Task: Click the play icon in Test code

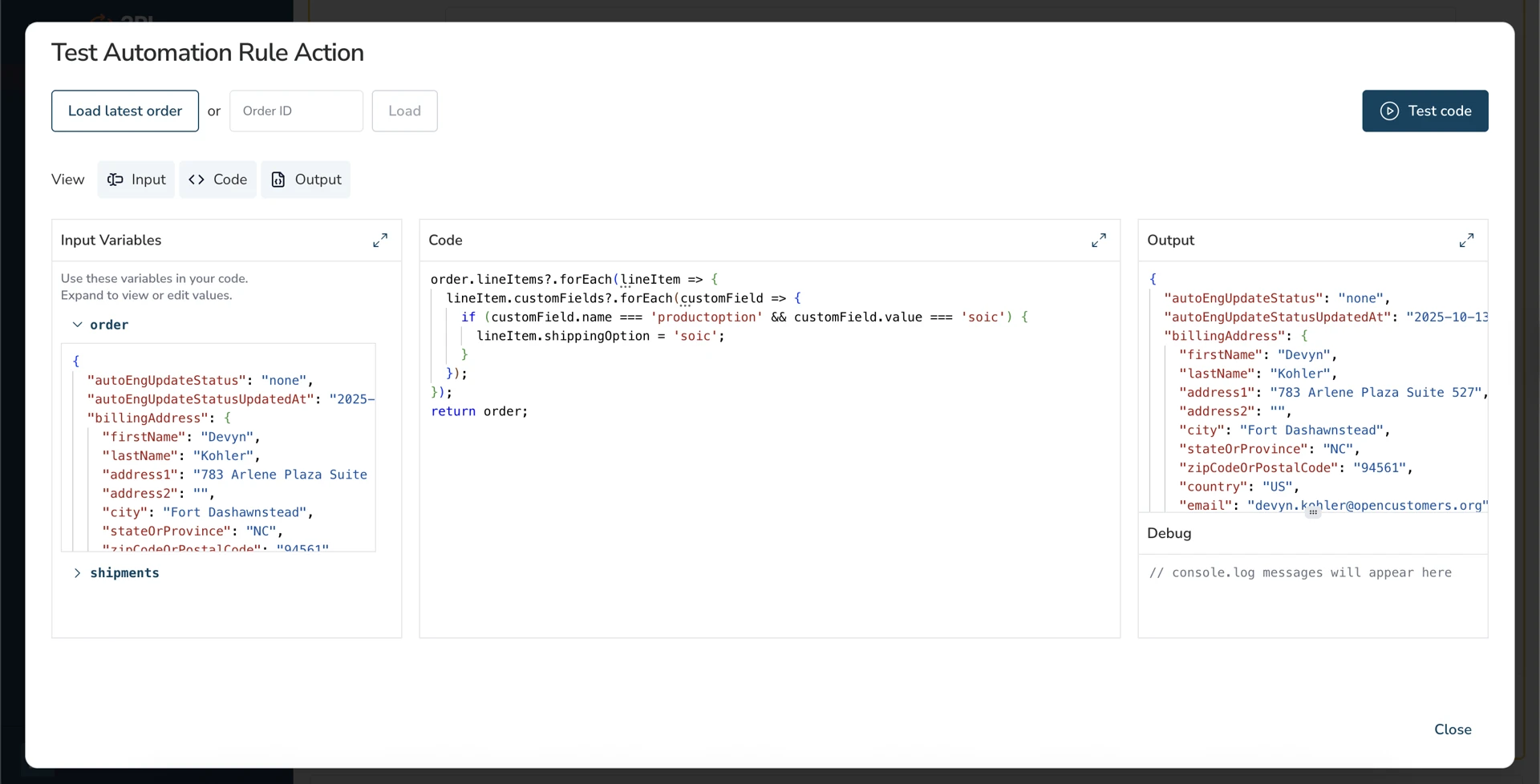Action: point(1389,111)
